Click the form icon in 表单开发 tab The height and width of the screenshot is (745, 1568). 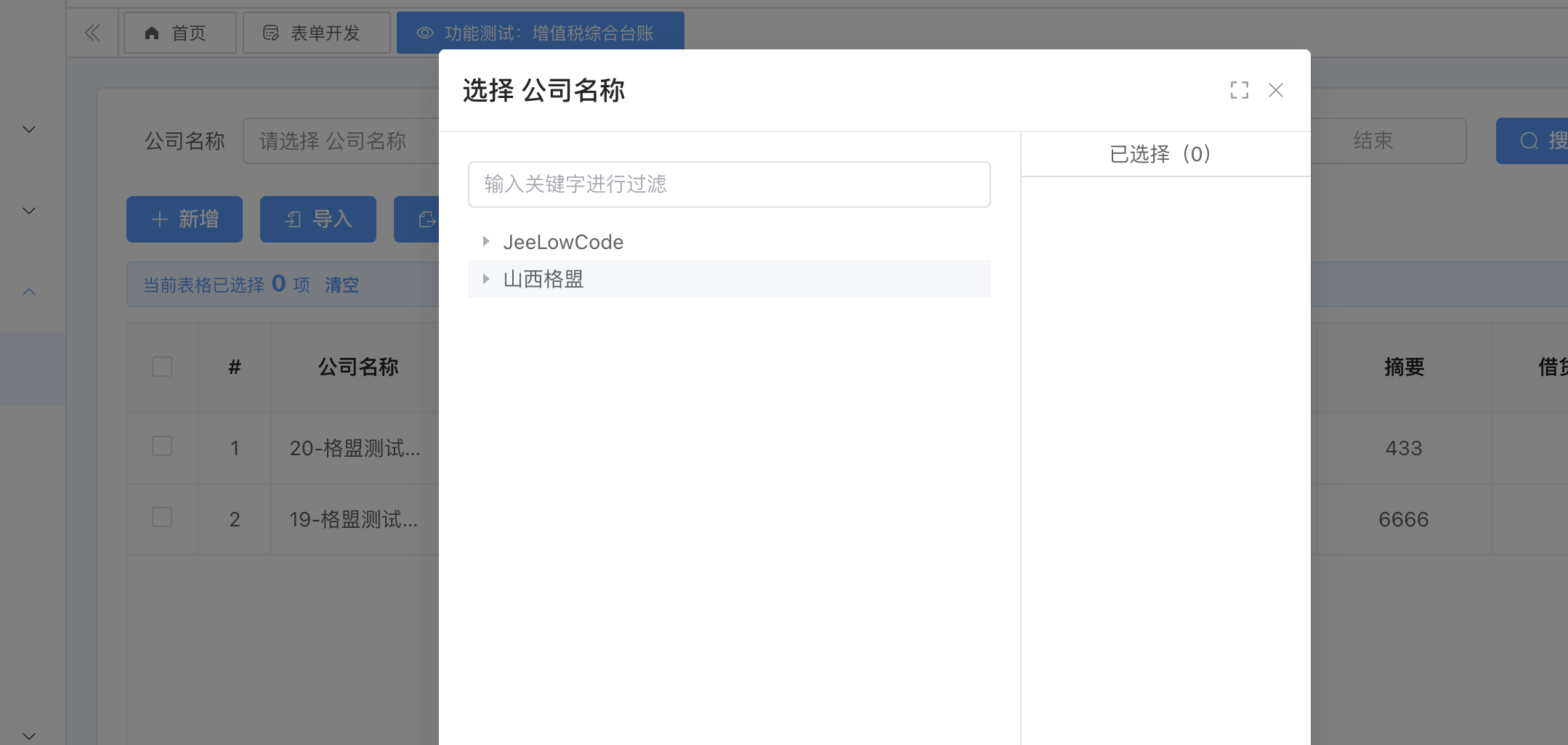pos(271,33)
